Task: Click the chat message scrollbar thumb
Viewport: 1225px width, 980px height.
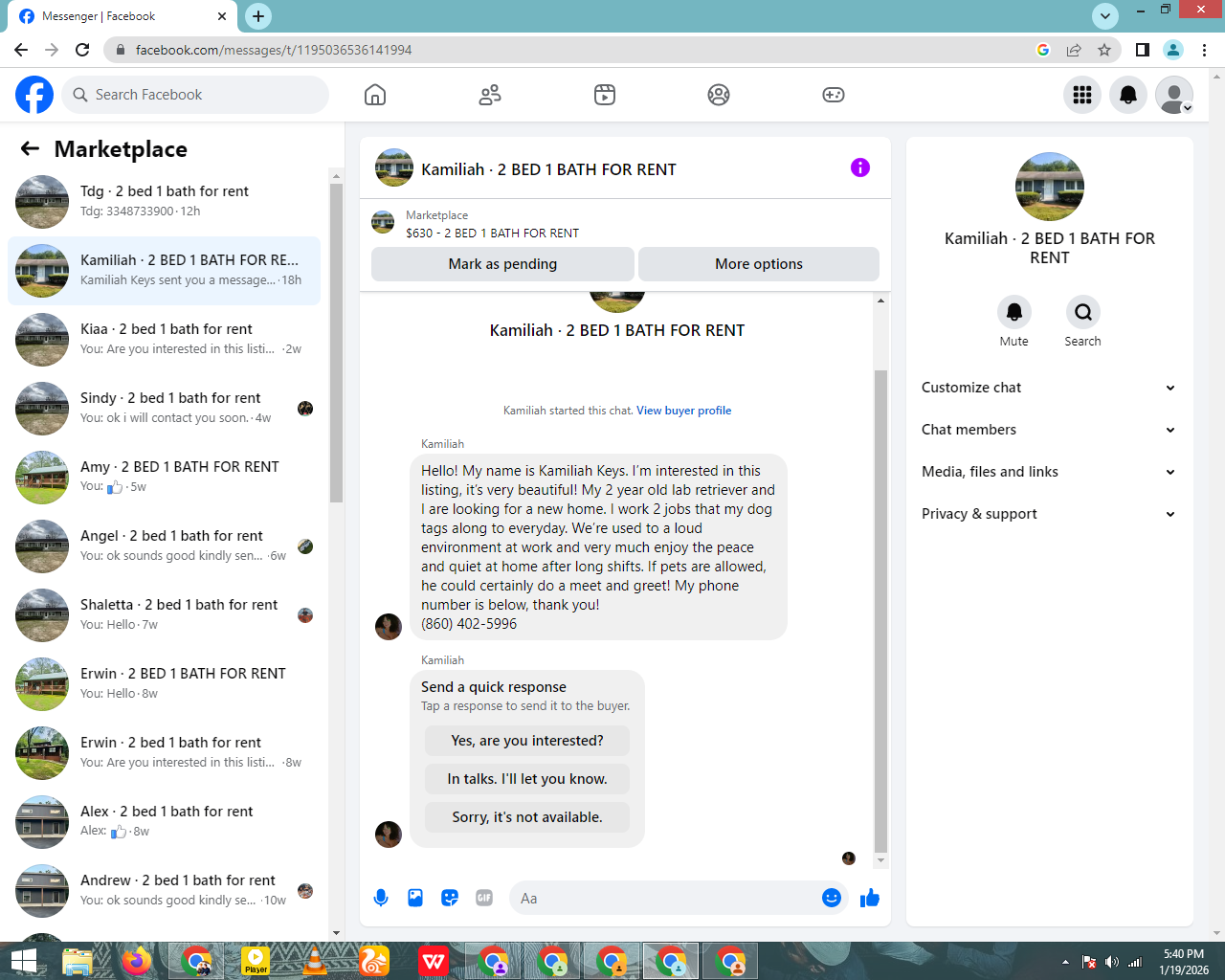Action: pyautogui.click(x=880, y=611)
